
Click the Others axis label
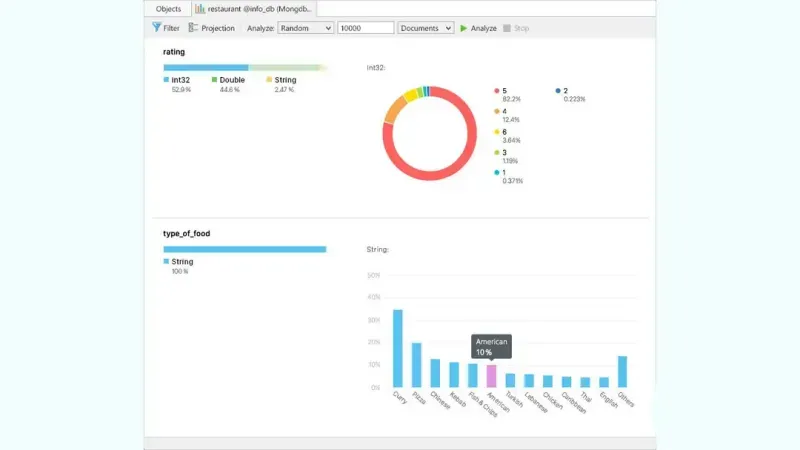click(626, 399)
